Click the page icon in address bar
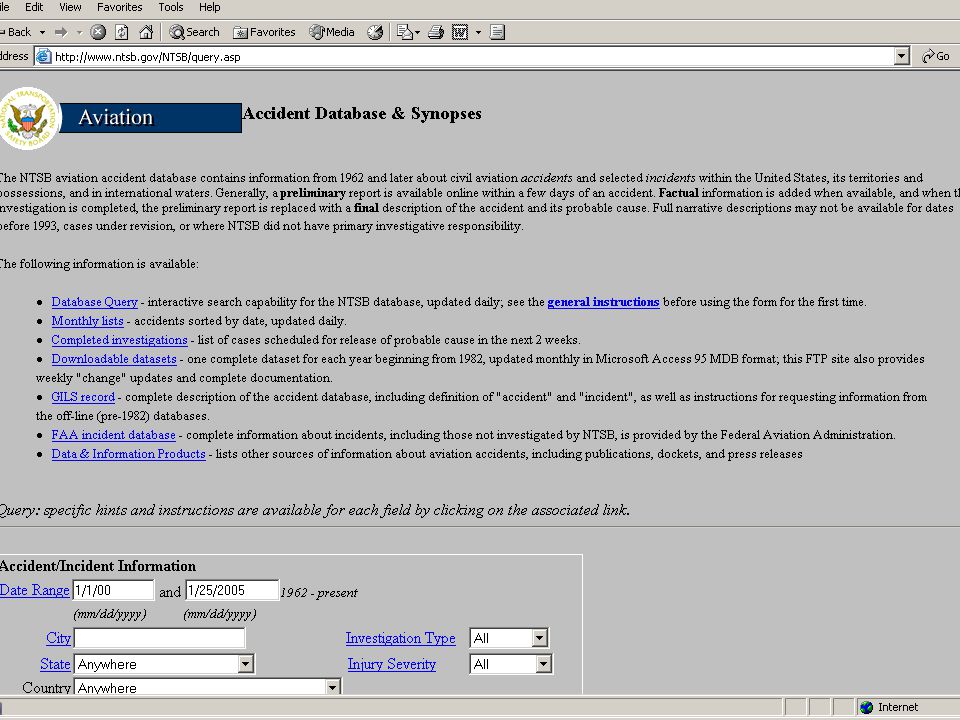 pos(43,56)
